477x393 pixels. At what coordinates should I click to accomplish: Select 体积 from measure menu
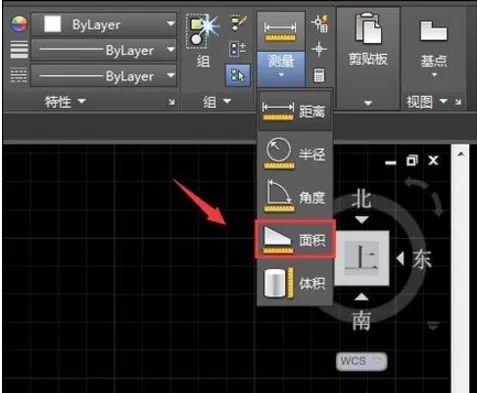(x=295, y=283)
